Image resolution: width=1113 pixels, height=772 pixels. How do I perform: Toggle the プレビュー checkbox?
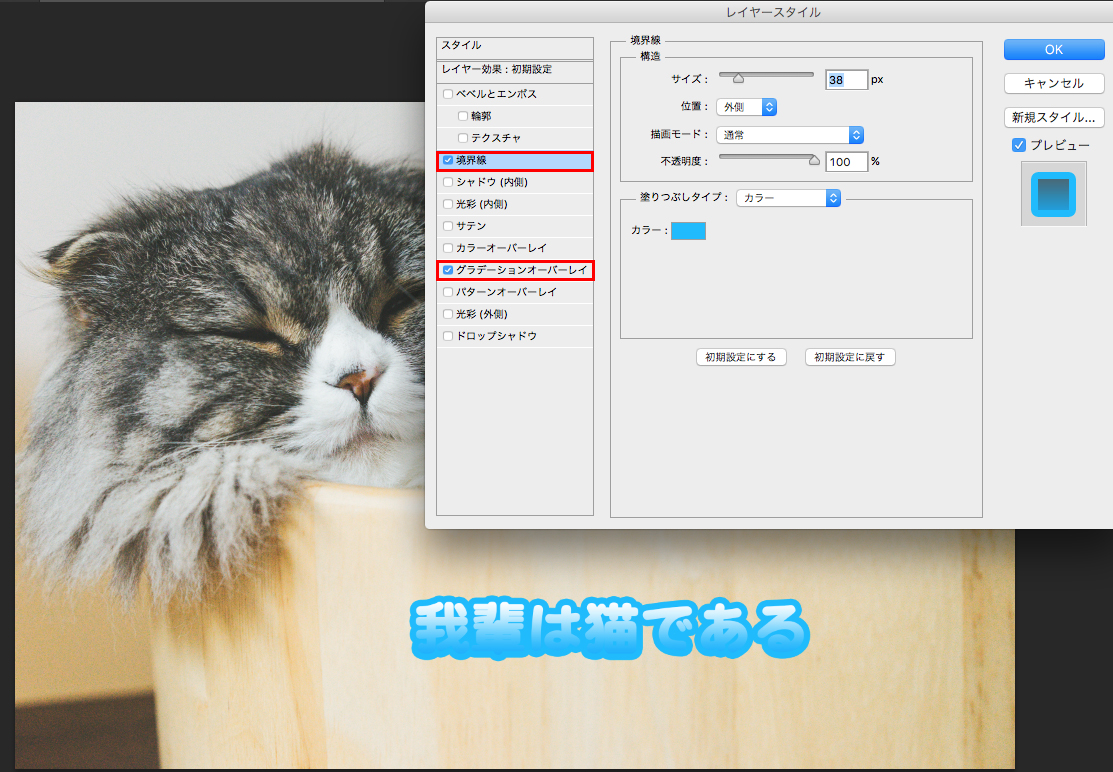click(1019, 145)
